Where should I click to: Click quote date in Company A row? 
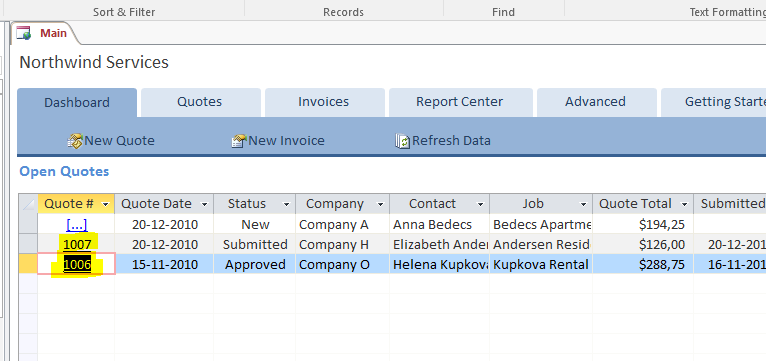click(165, 224)
